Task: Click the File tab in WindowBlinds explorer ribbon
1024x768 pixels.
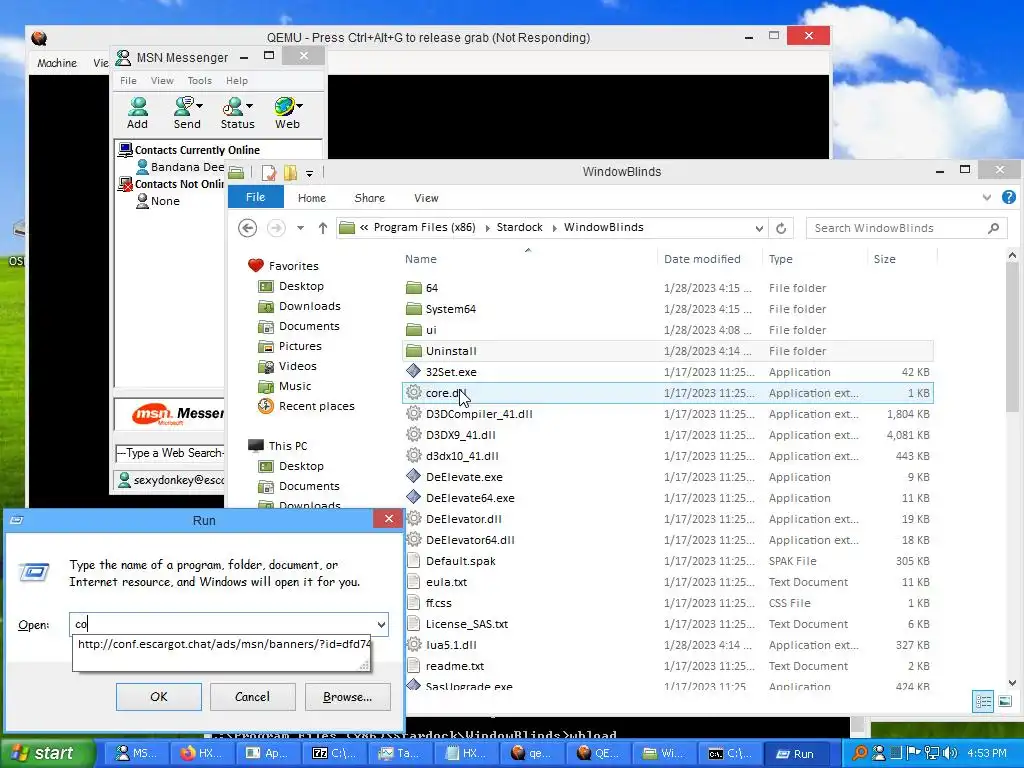Action: 255,197
